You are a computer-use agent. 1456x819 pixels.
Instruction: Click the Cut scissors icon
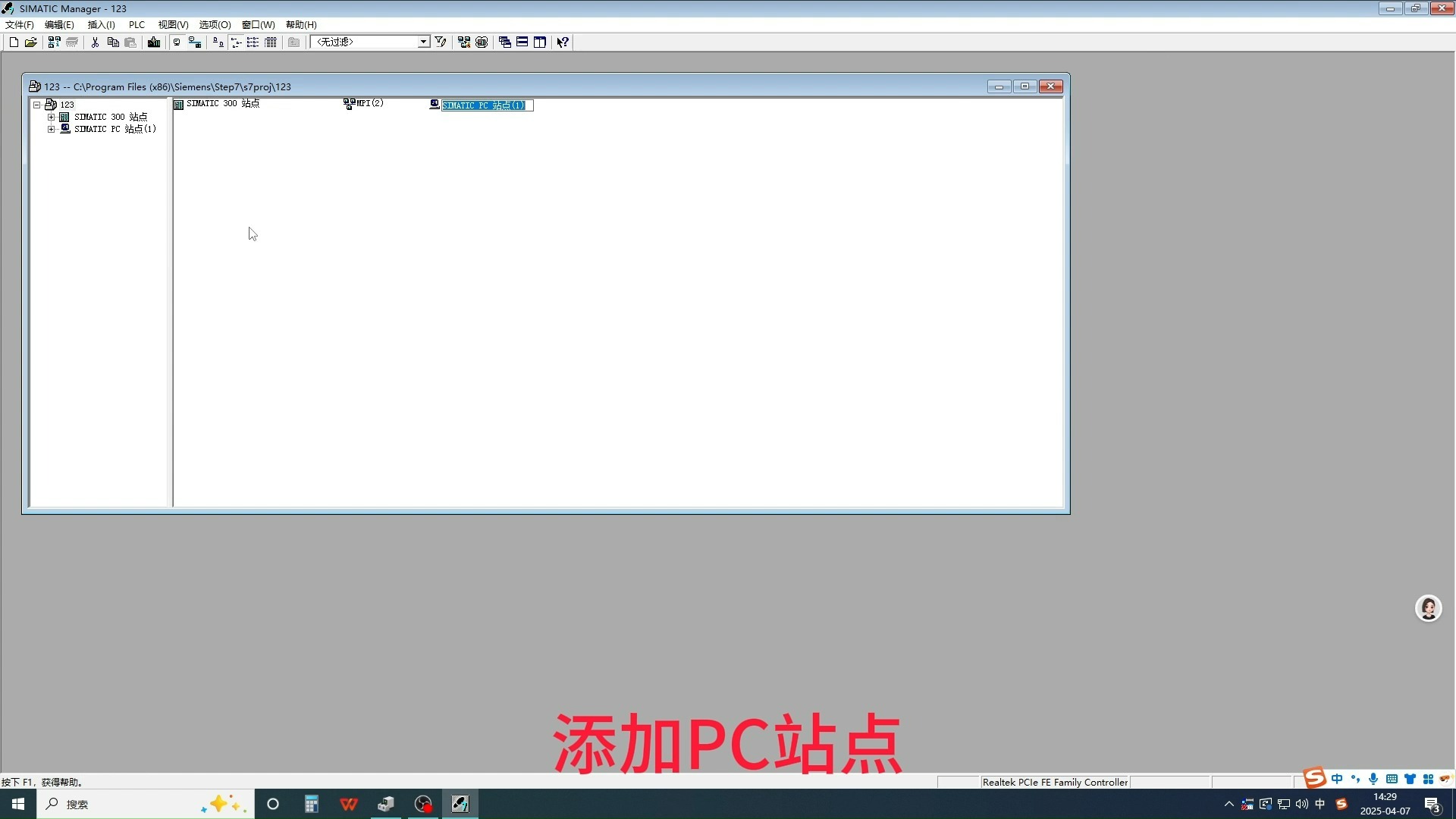point(95,42)
